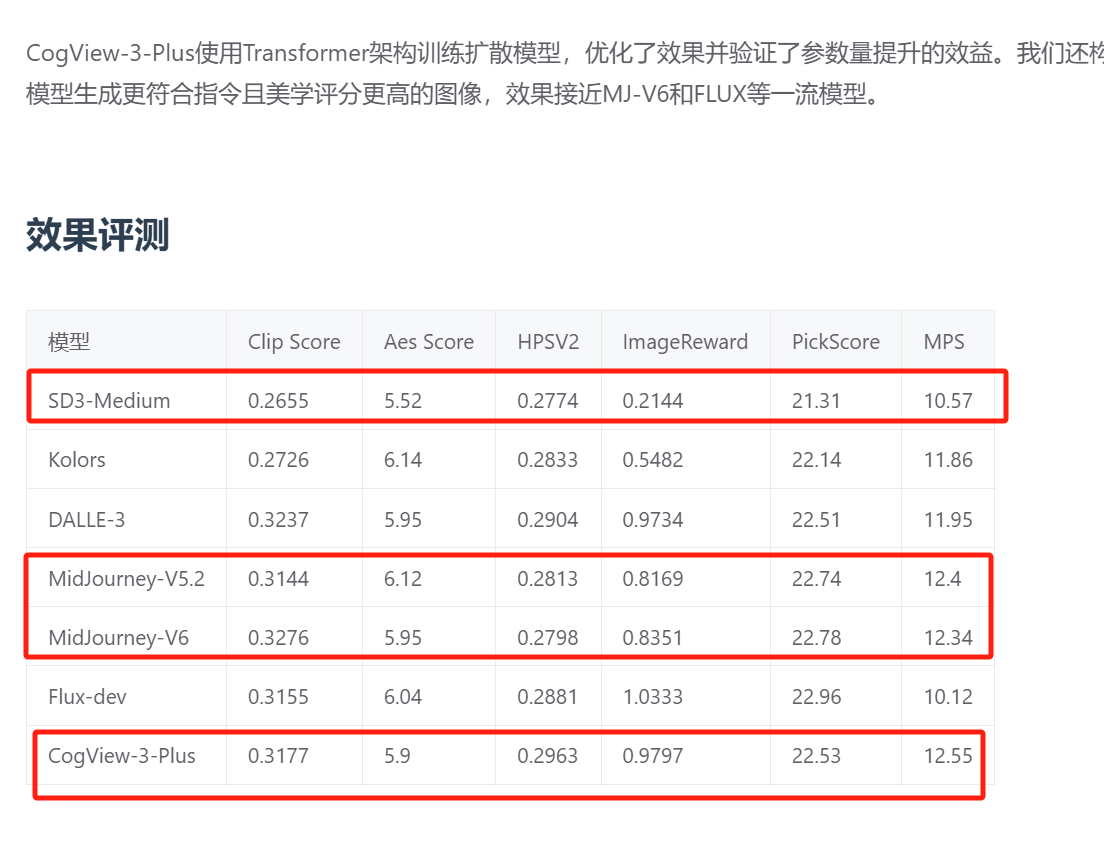This screenshot has width=1104, height=853.
Task: Click MidJourney-V5.2 MPS value 12.4
Action: tap(943, 579)
